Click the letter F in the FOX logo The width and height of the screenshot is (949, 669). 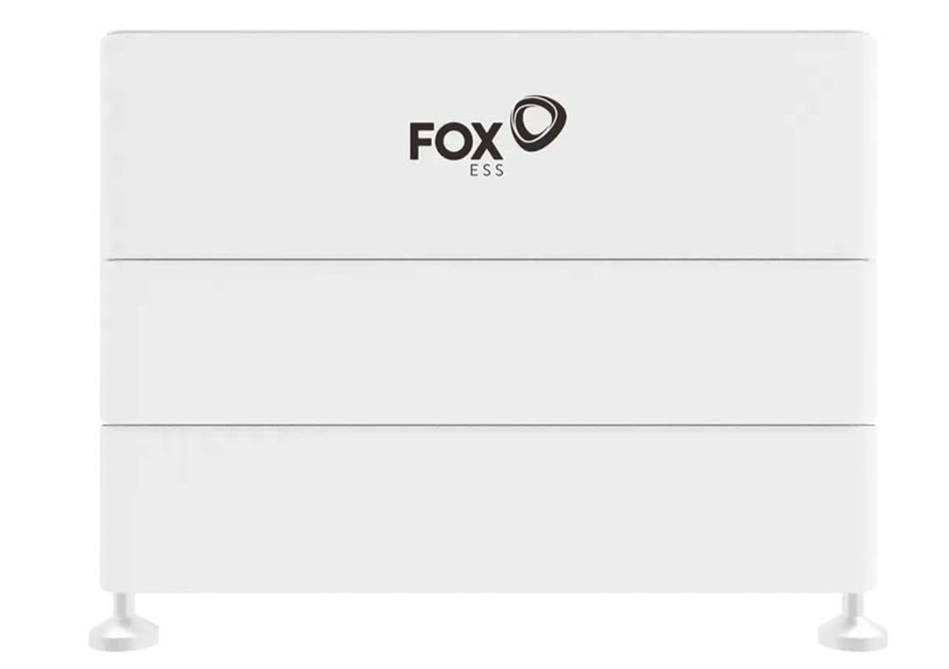pyautogui.click(x=421, y=142)
